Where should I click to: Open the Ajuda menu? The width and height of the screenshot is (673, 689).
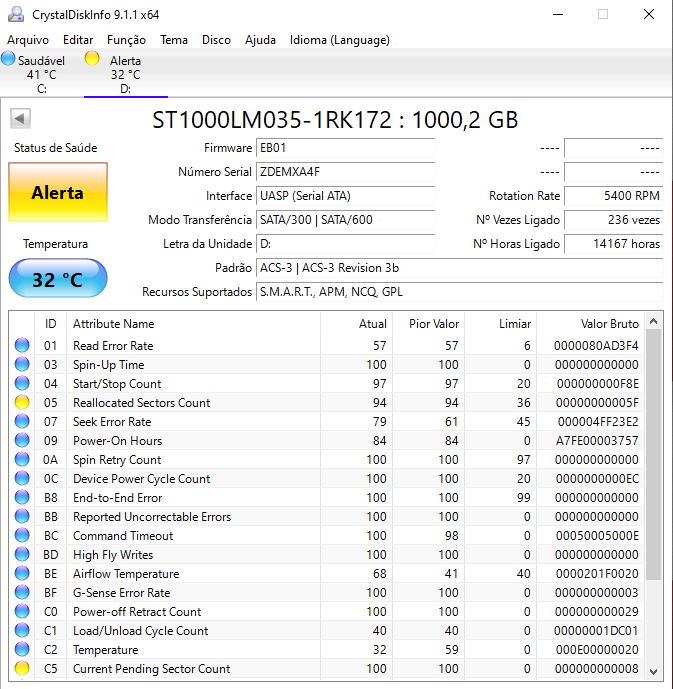260,40
